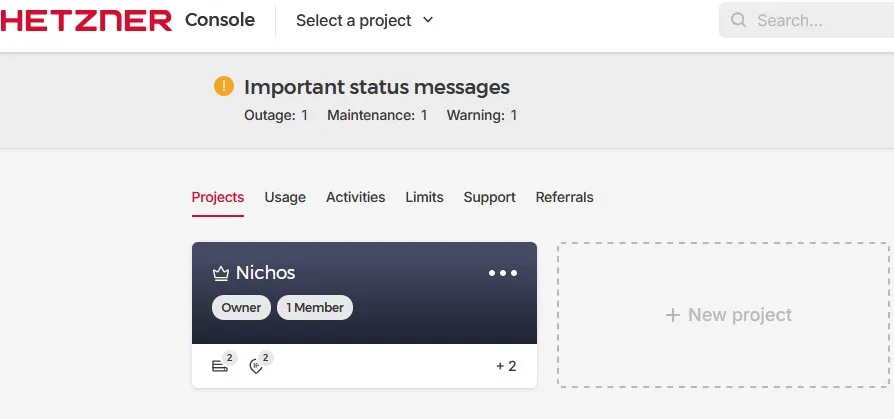Screen dimensions: 894x419
Task: Click the Hetzner logo
Action: click(86, 20)
